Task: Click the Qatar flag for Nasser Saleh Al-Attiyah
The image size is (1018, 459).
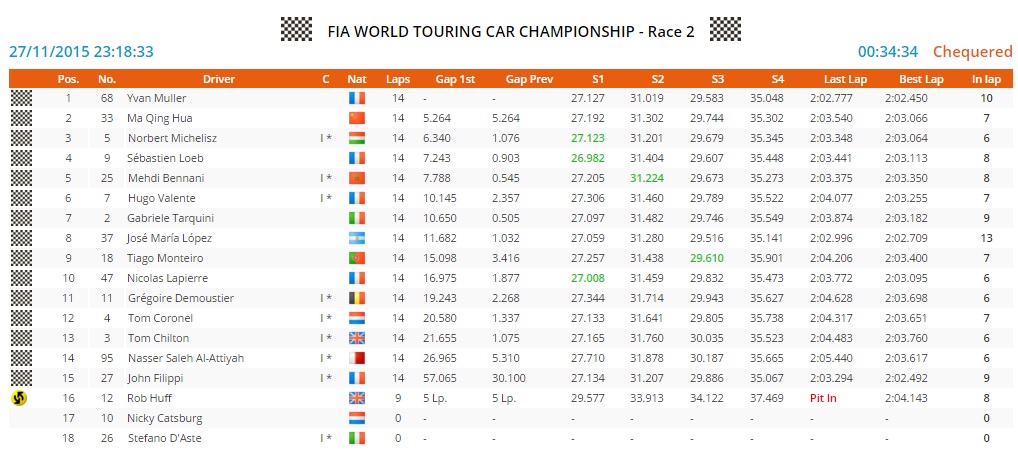Action: click(357, 358)
